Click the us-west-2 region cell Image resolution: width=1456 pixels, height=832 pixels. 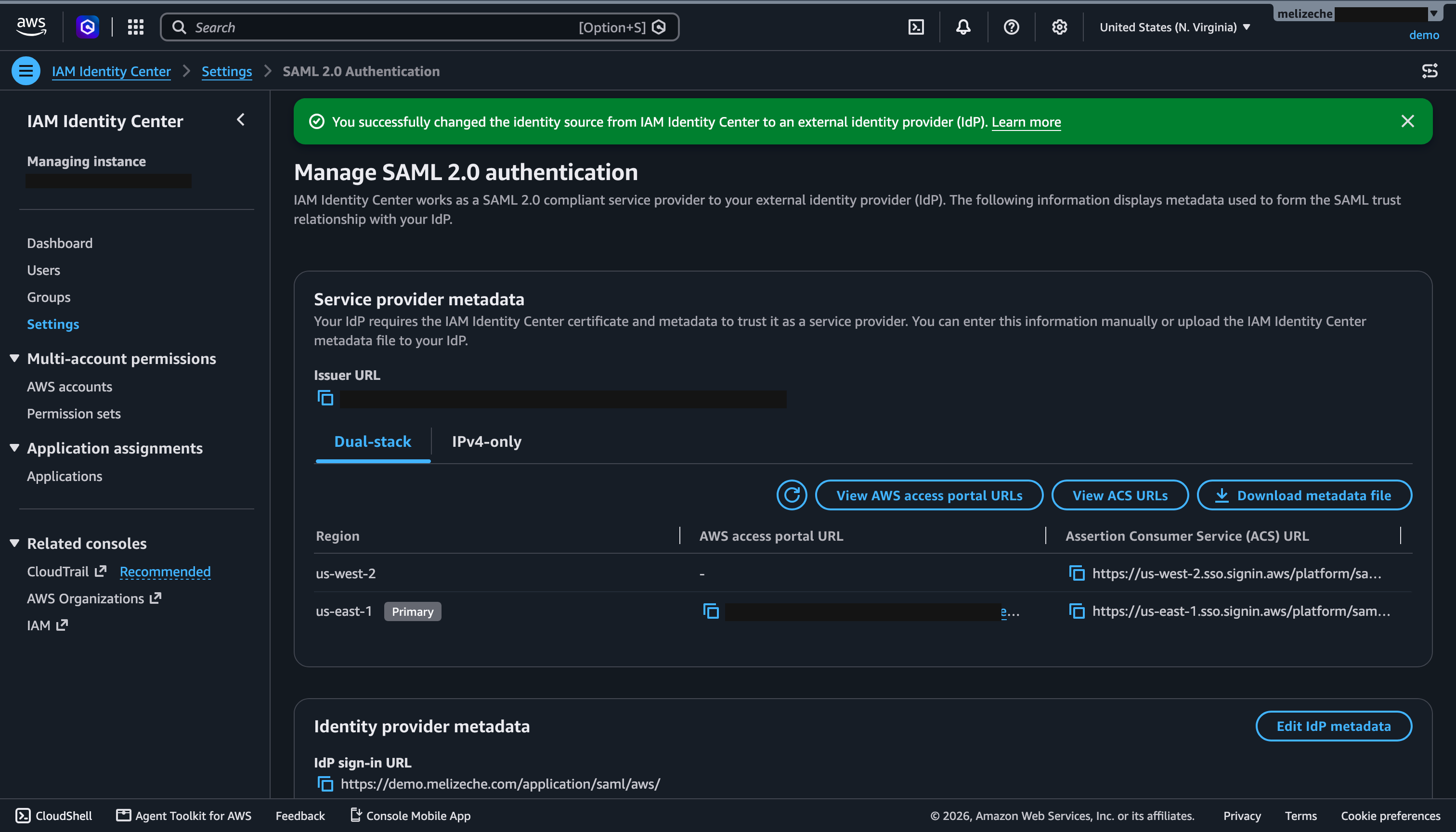coord(346,573)
